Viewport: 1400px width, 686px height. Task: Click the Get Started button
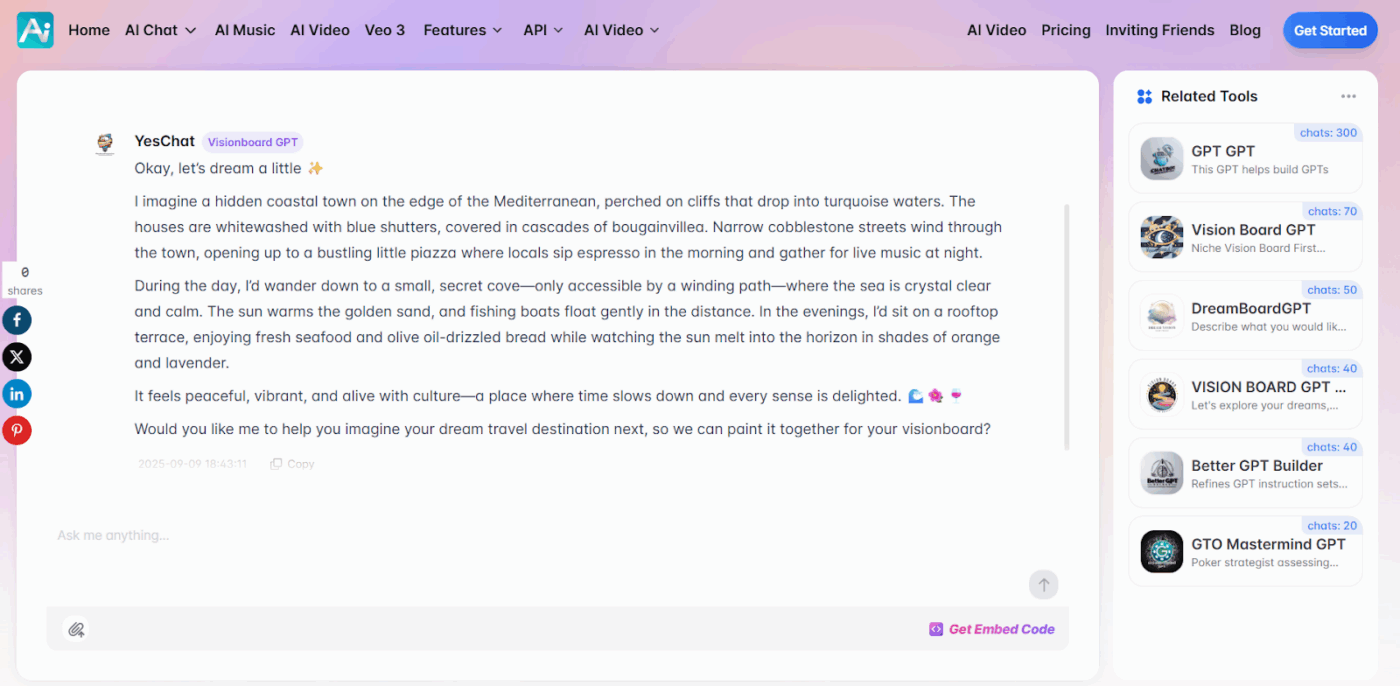click(x=1329, y=31)
